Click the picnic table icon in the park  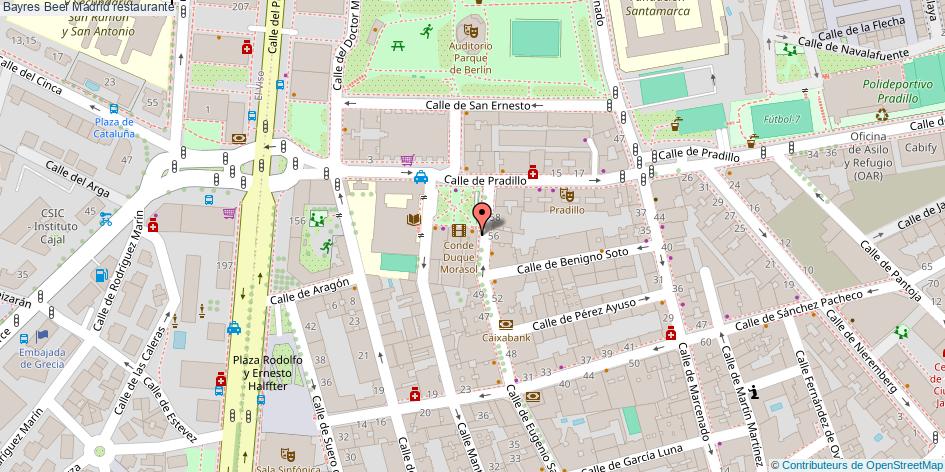pos(397,45)
